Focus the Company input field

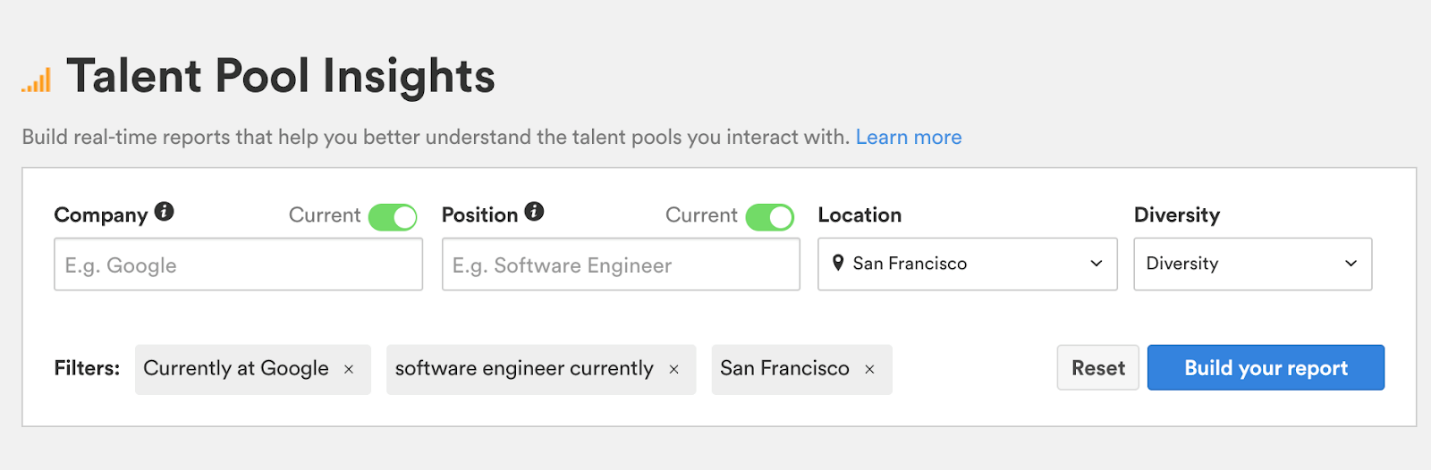[x=238, y=264]
